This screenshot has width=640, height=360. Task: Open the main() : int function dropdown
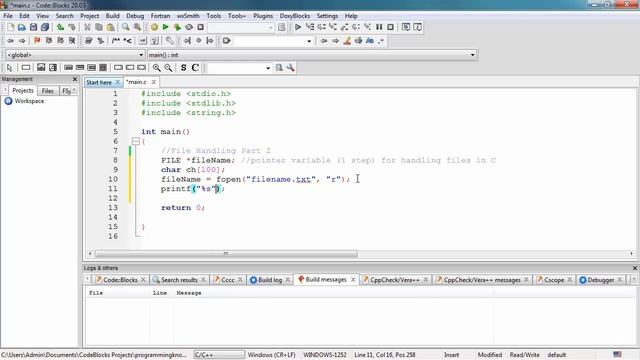tap(312, 55)
